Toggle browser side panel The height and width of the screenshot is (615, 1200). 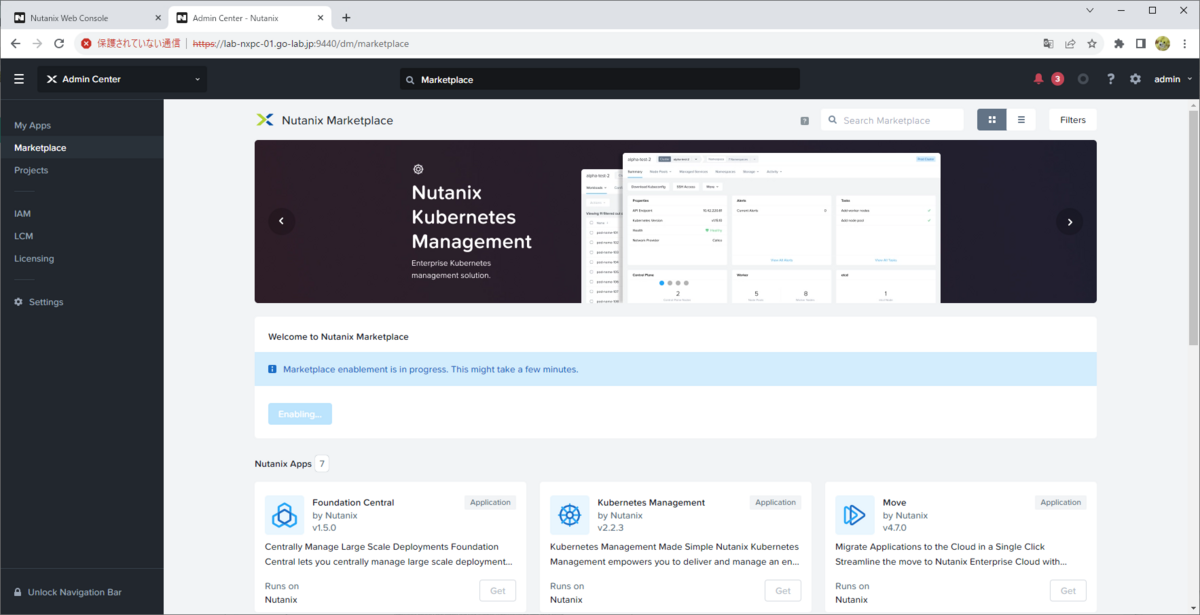point(1141,44)
